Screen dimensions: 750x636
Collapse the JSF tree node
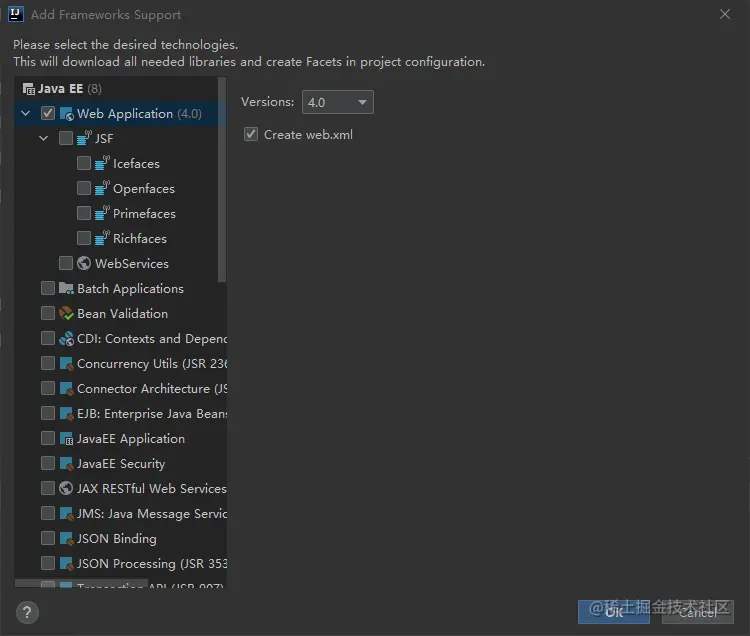44,138
